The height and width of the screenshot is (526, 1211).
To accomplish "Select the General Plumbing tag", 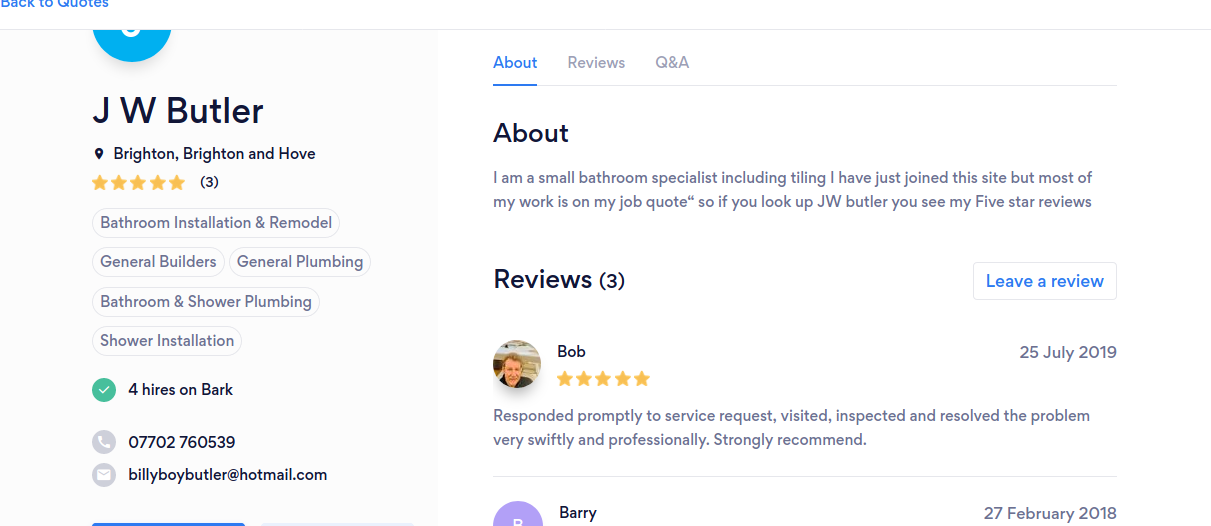I will 300,262.
